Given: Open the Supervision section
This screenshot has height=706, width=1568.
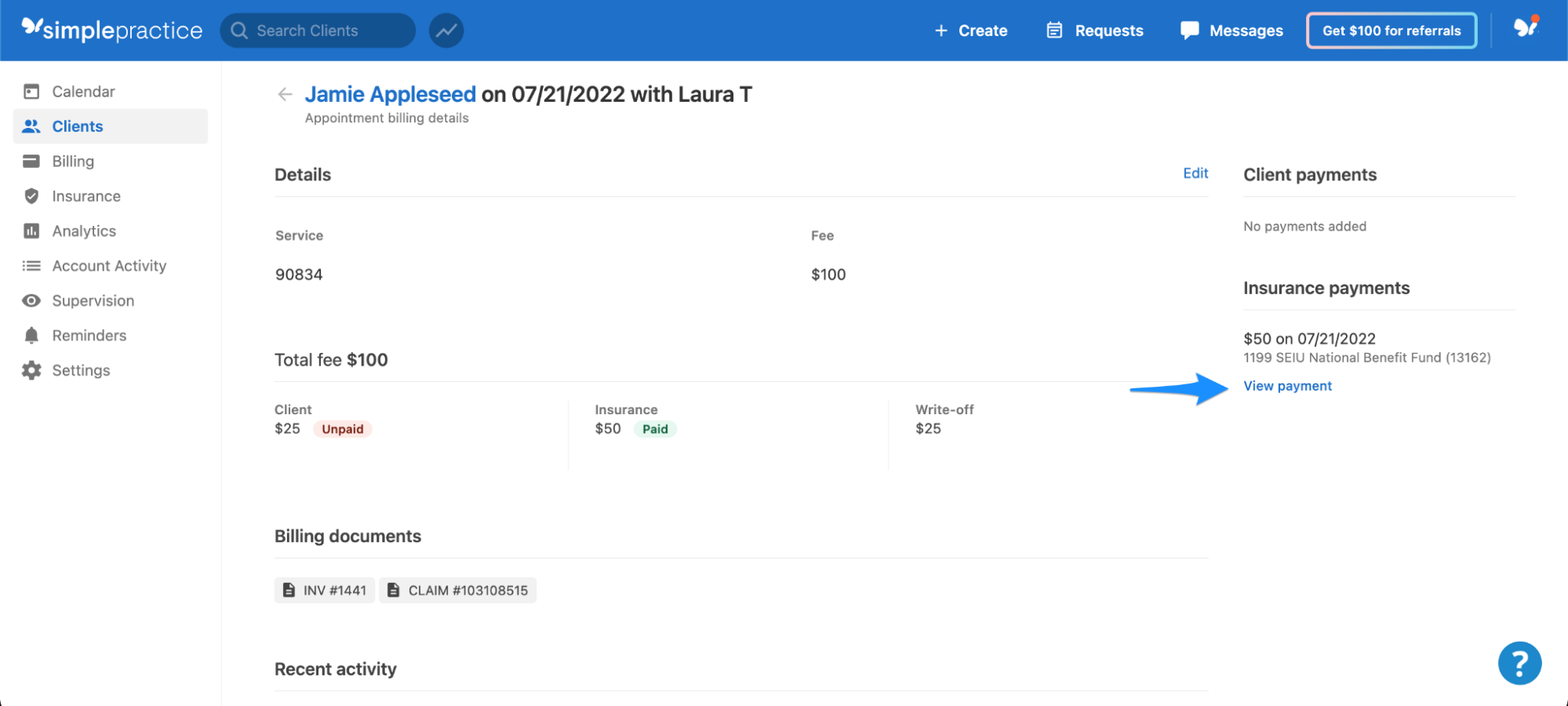Looking at the screenshot, I should tap(93, 300).
